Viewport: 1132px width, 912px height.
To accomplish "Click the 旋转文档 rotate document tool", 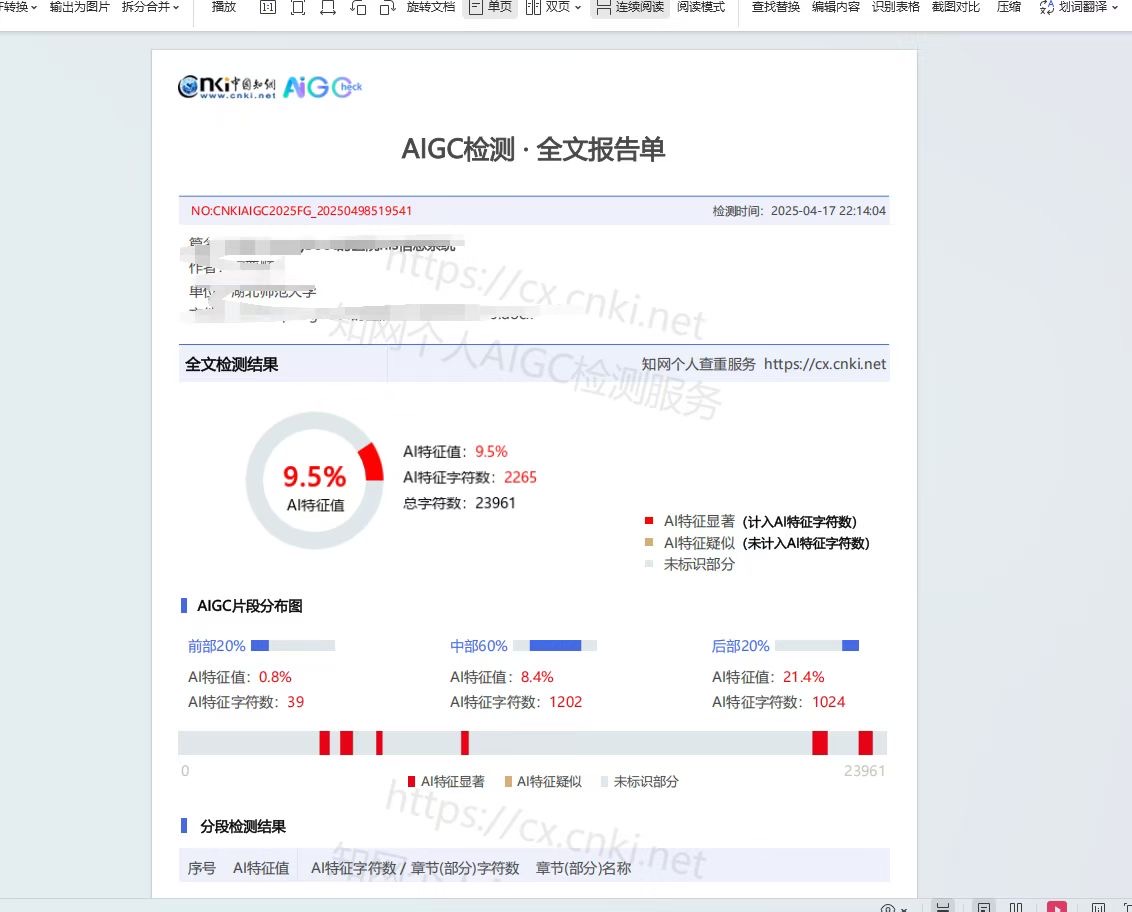I will point(431,8).
